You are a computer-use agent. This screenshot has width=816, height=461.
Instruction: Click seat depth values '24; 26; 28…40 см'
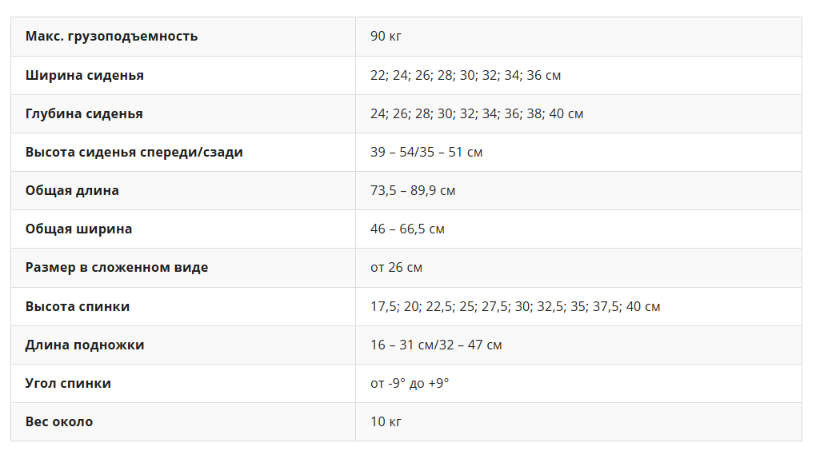[476, 114]
